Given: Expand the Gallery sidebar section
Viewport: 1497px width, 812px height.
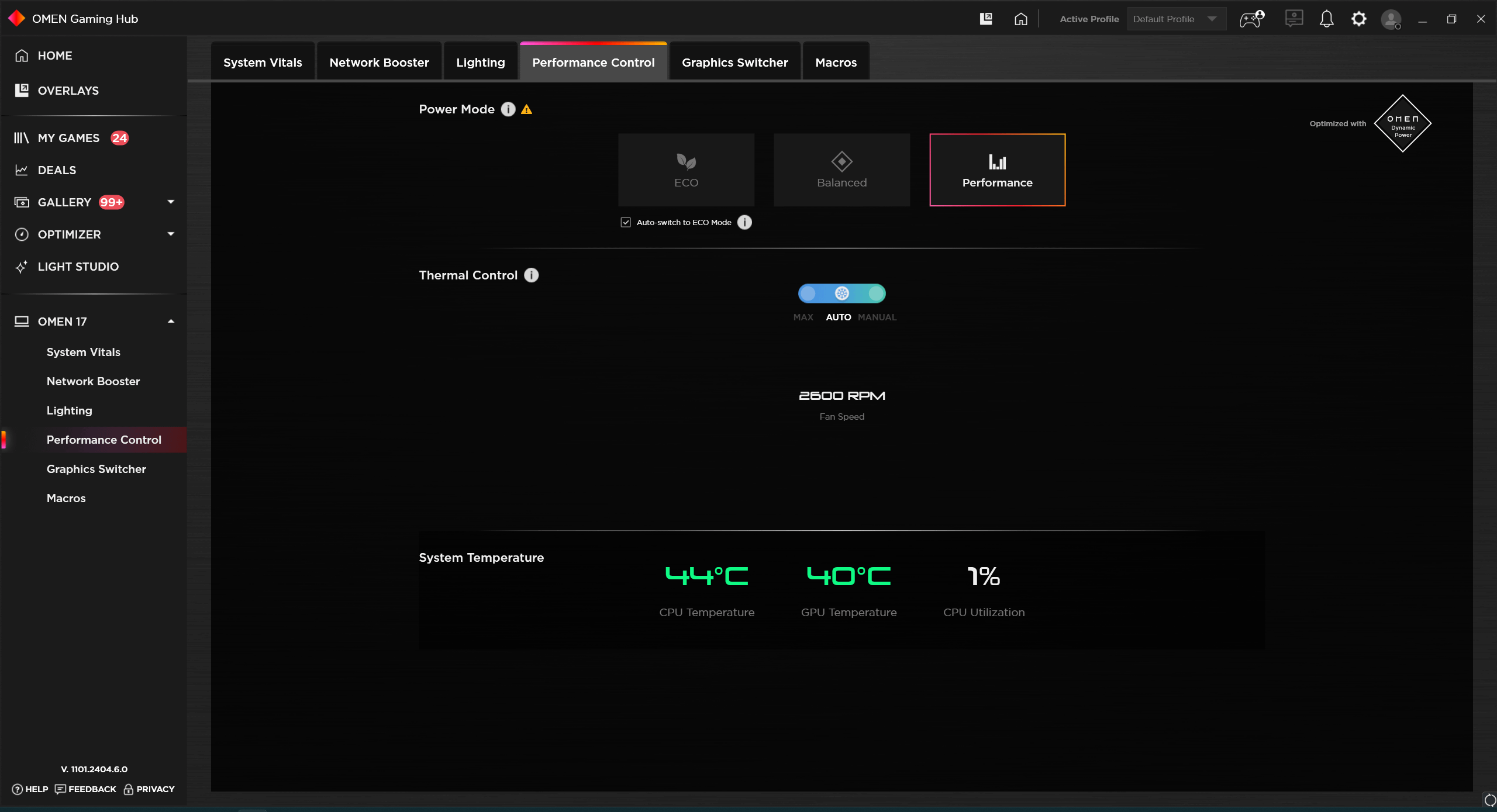Looking at the screenshot, I should click(x=171, y=202).
